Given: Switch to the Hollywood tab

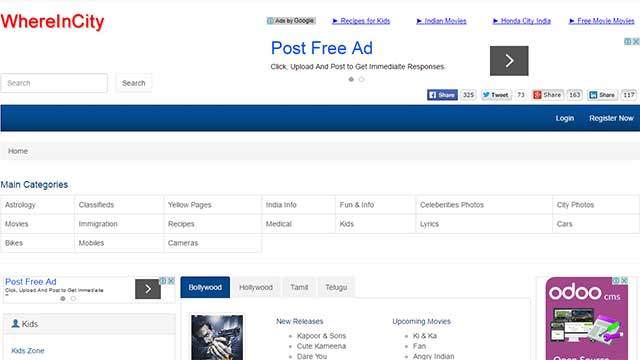Looking at the screenshot, I should point(256,287).
